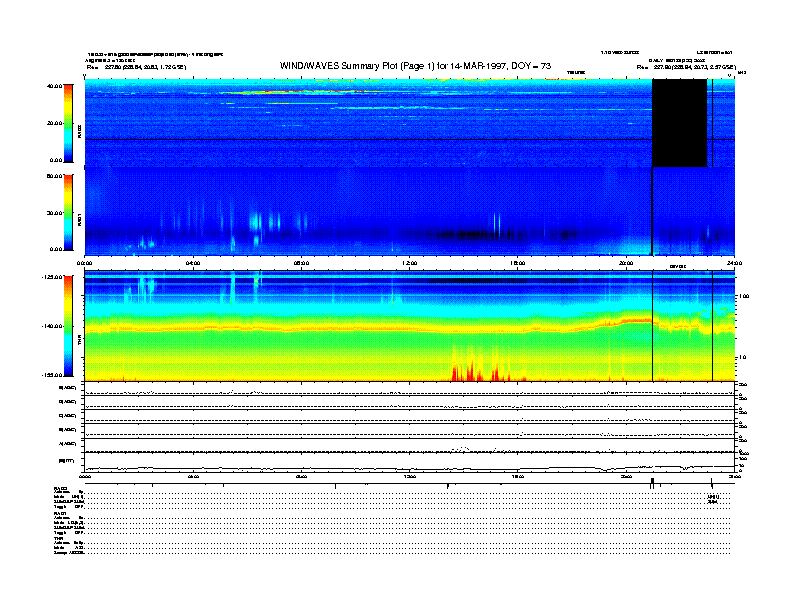This screenshot has height=612, width=792.
Task: Click the RAD2 intensity color bar
Action: point(68,123)
